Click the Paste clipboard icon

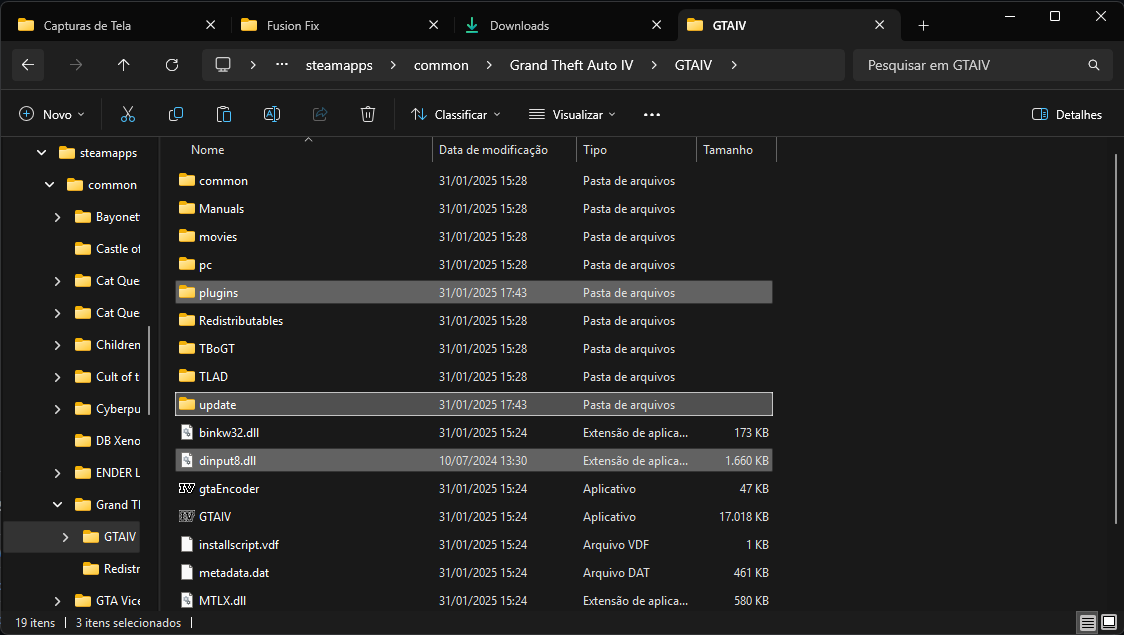[x=224, y=115]
